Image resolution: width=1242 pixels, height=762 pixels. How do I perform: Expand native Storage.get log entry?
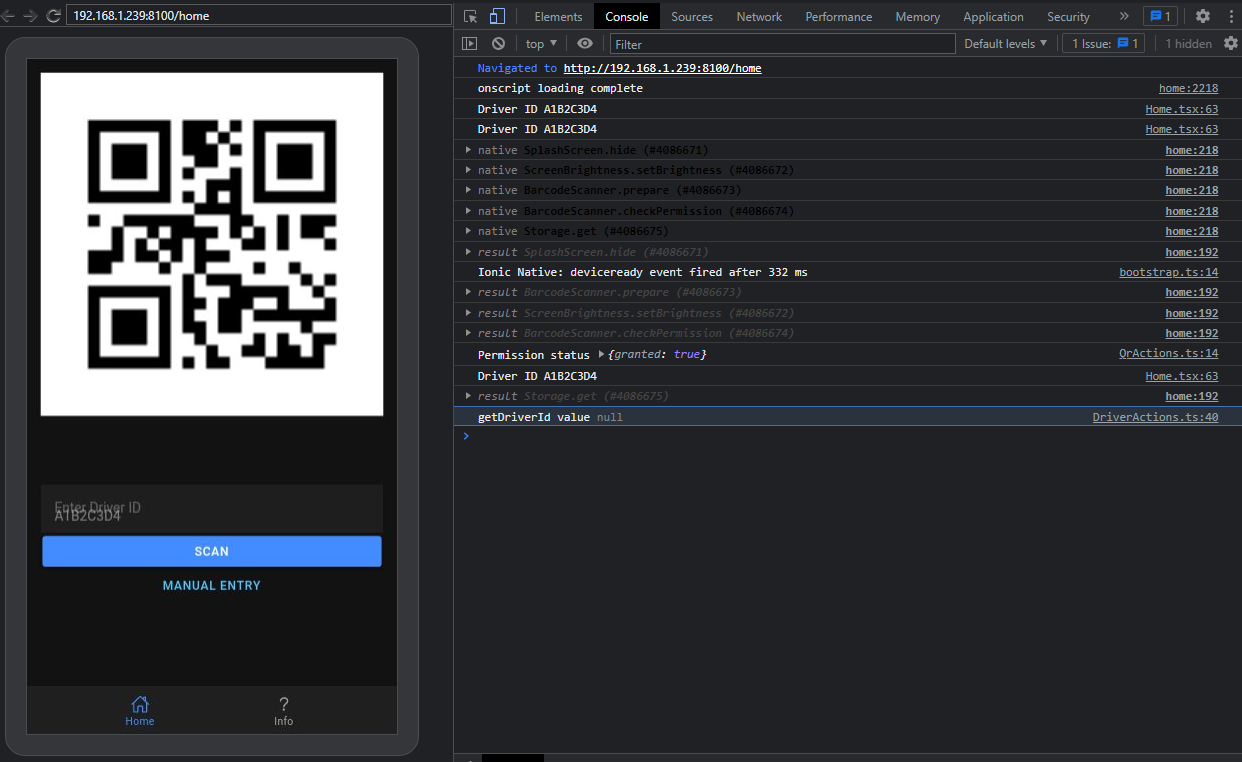pos(468,231)
